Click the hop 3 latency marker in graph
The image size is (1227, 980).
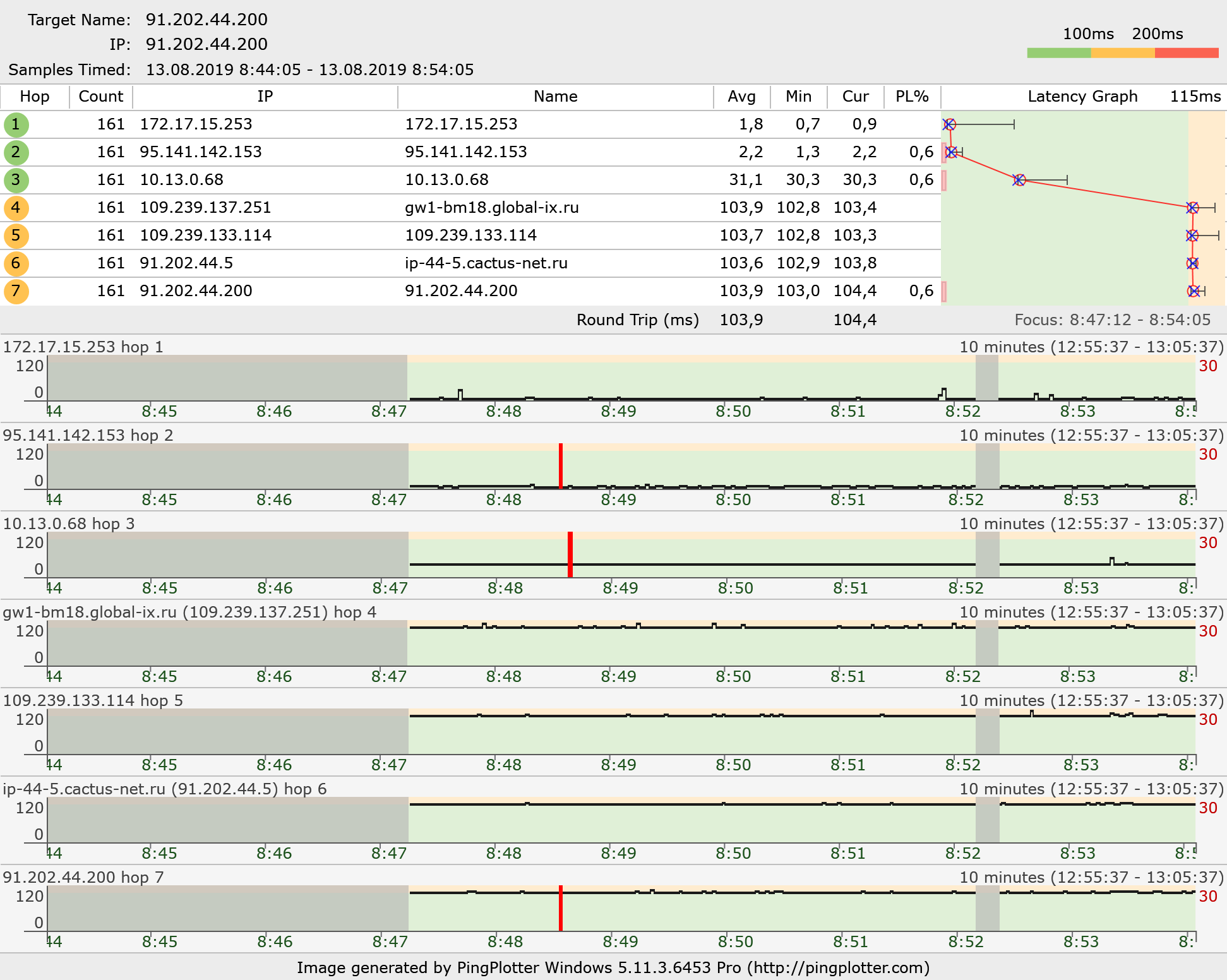[1019, 180]
